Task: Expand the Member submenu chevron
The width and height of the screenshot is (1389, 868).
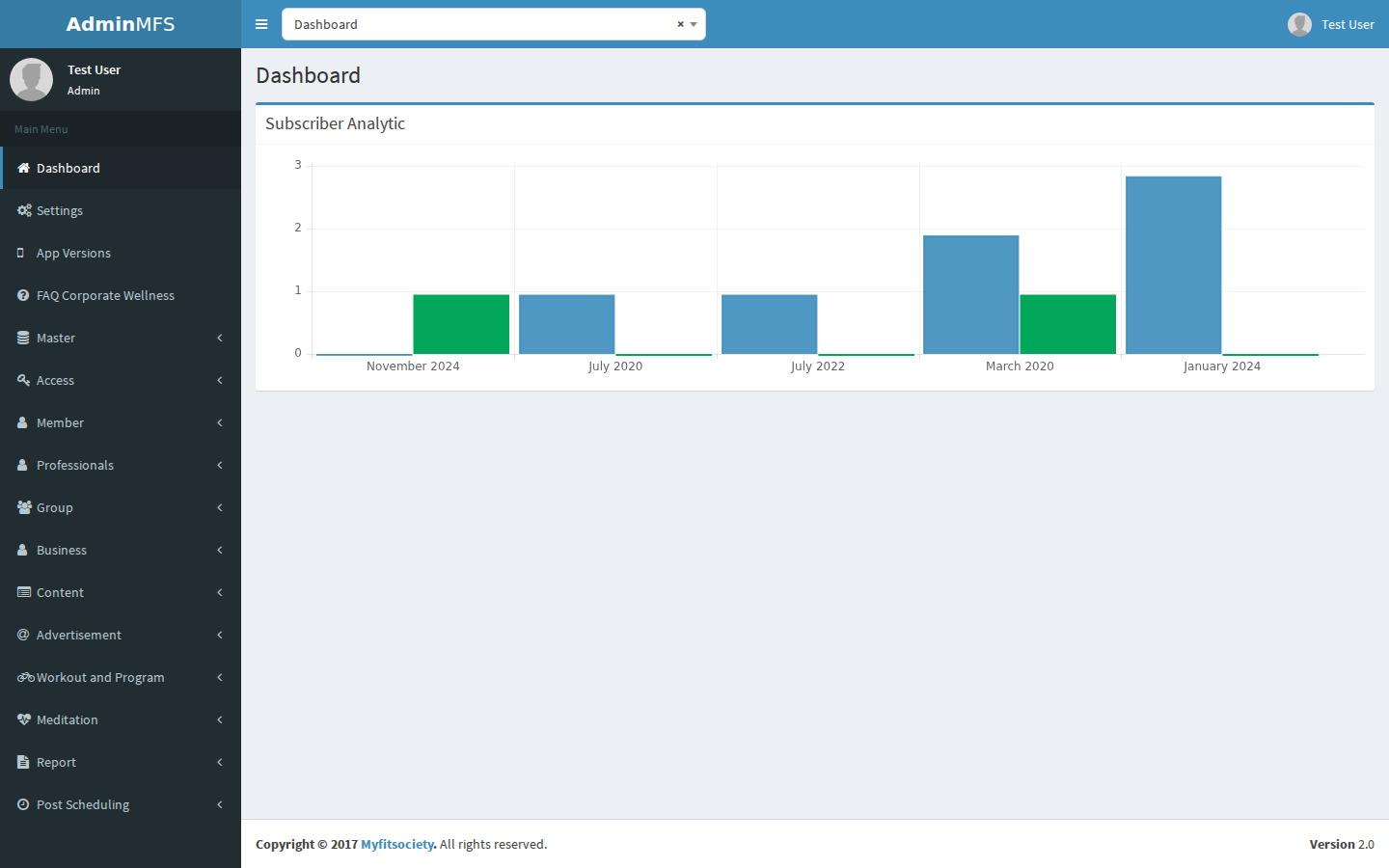Action: click(220, 422)
